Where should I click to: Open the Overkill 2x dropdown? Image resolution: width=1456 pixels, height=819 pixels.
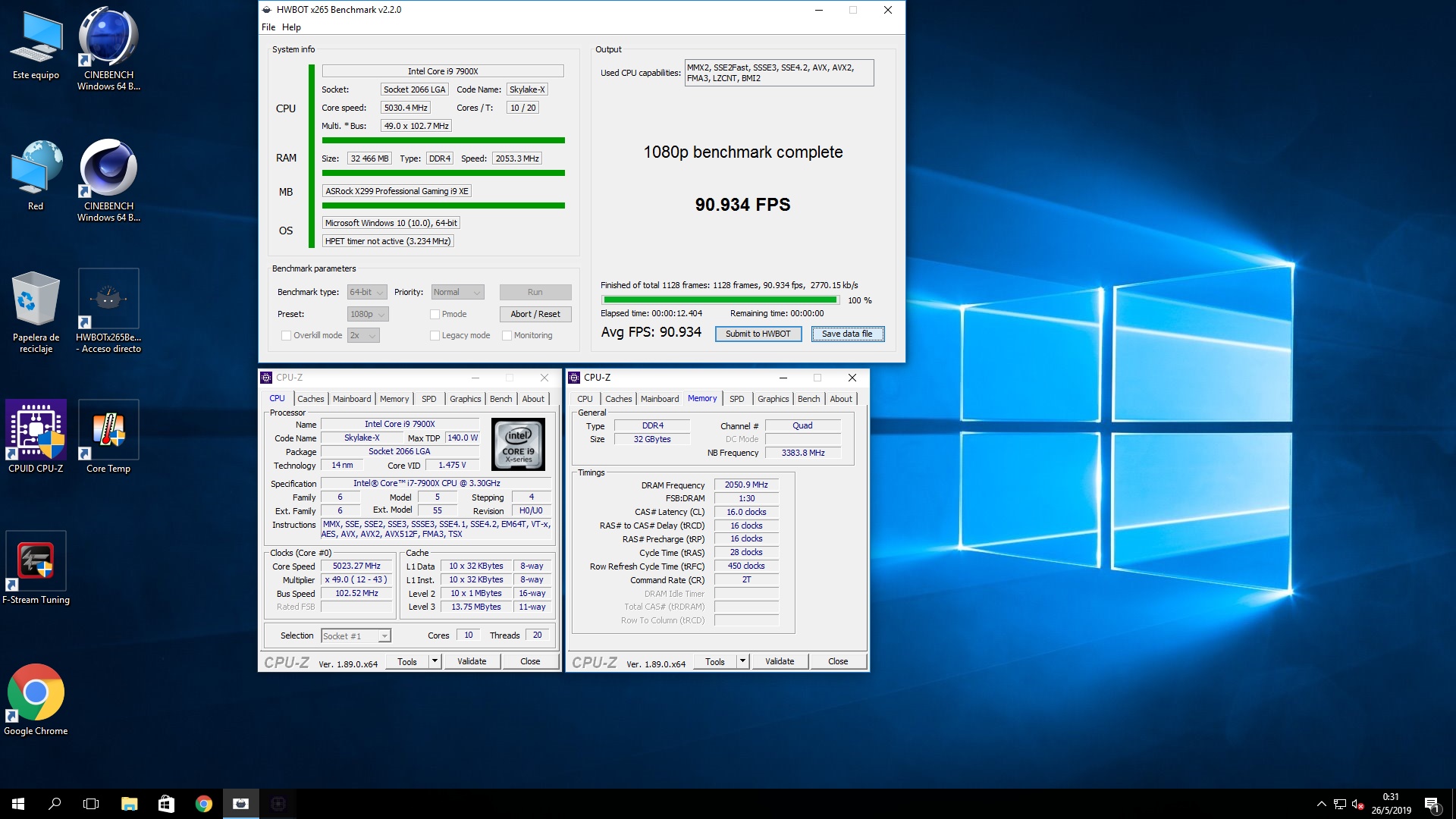[363, 335]
